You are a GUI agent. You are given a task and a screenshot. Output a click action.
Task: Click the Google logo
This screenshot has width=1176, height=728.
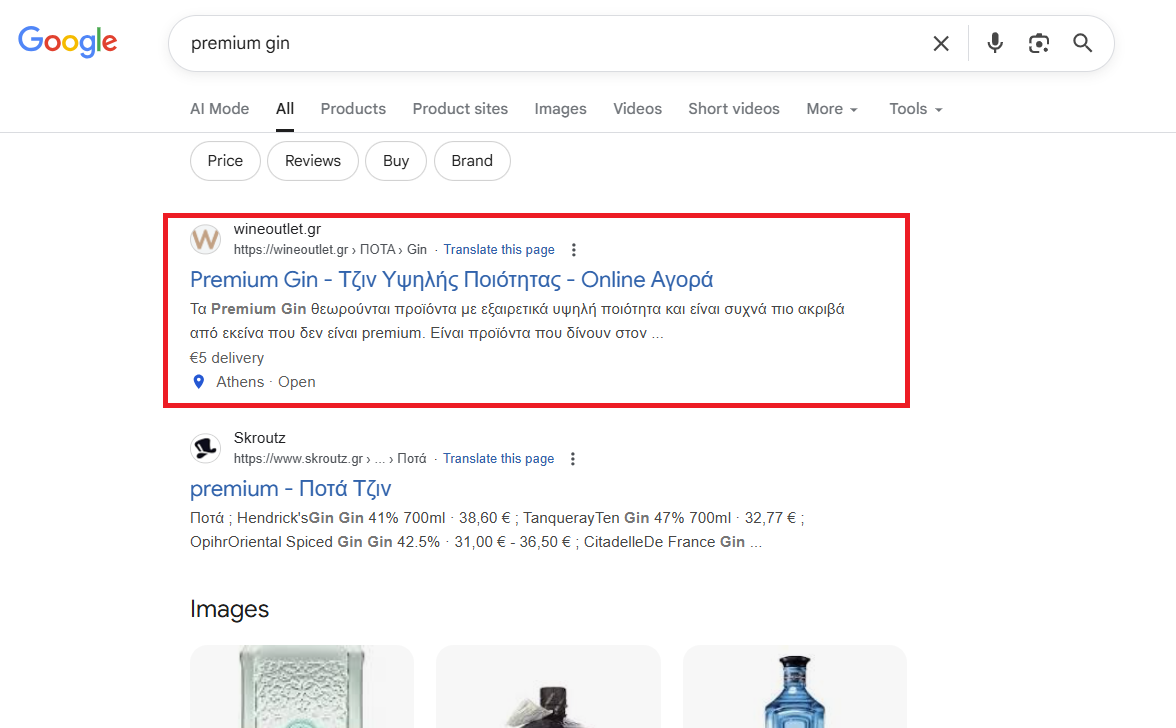tap(68, 41)
